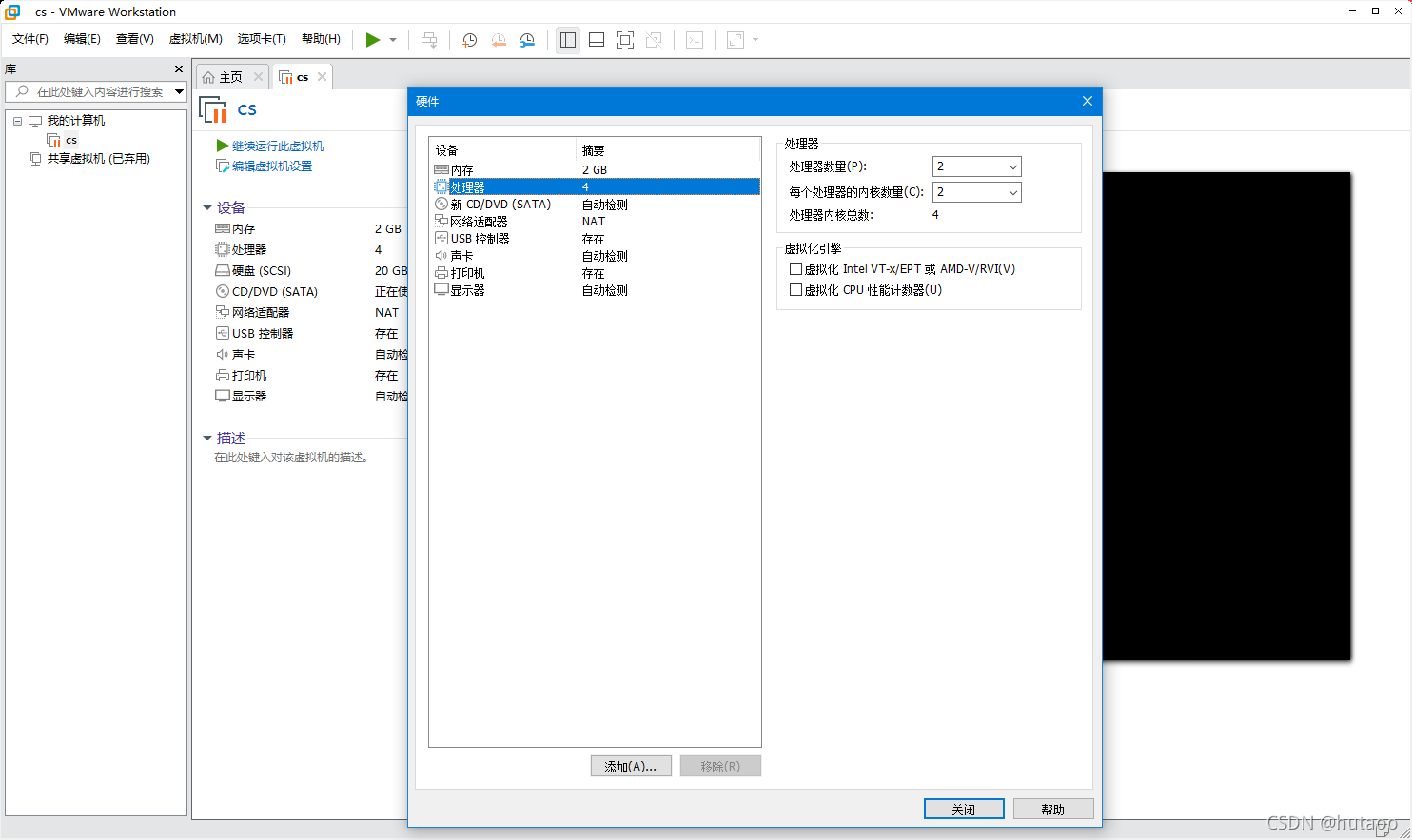Click the green power on play button

(372, 40)
